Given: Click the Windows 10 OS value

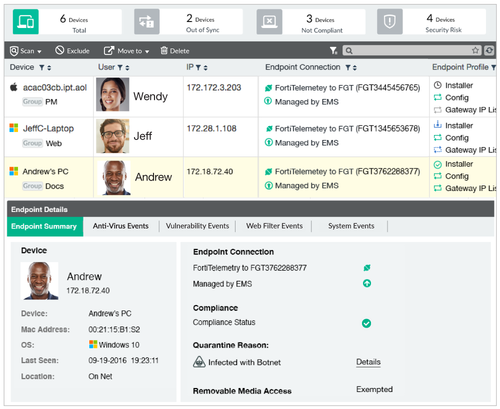Looking at the screenshot, I should [114, 345].
